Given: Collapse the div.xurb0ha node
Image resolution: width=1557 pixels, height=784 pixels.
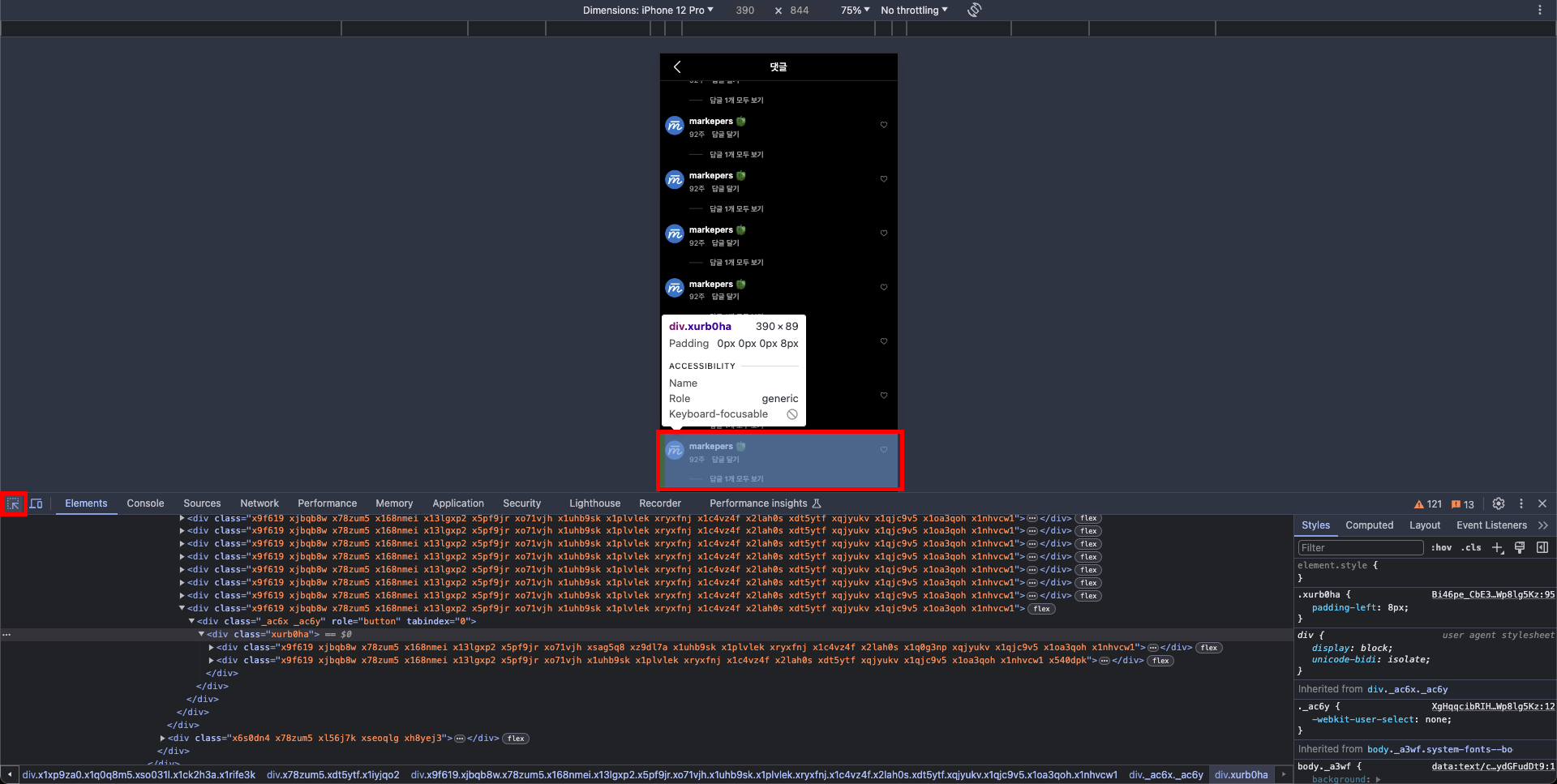Looking at the screenshot, I should pyautogui.click(x=201, y=634).
